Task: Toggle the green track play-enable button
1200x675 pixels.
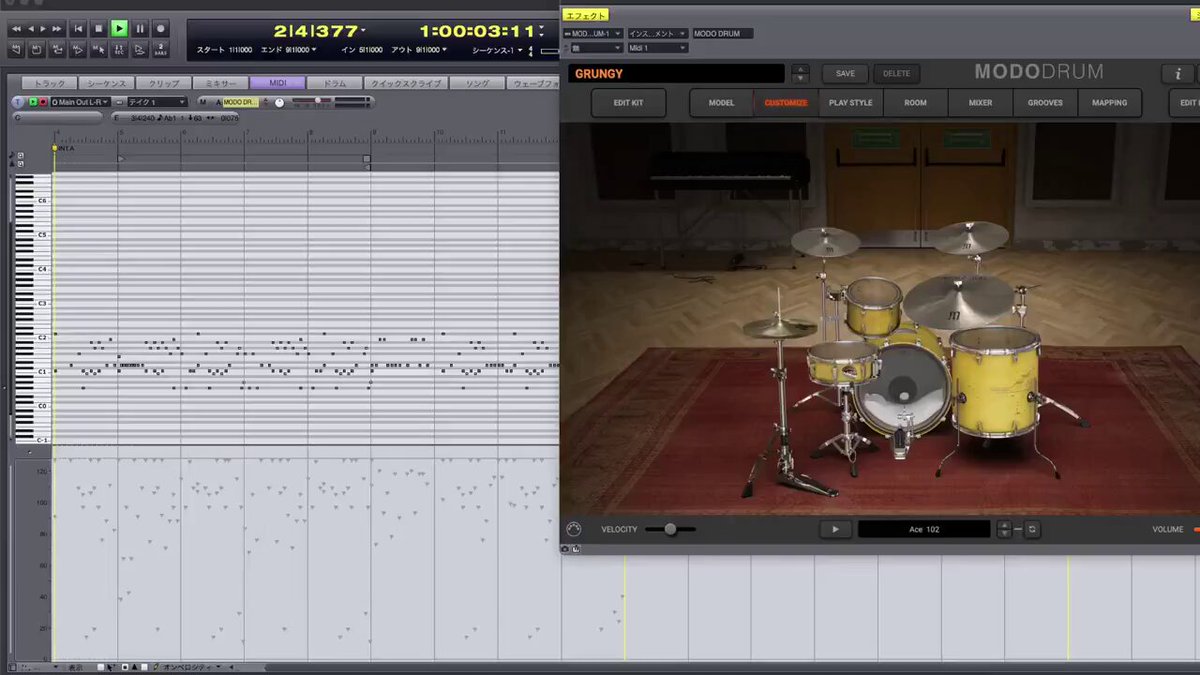Action: pyautogui.click(x=32, y=102)
